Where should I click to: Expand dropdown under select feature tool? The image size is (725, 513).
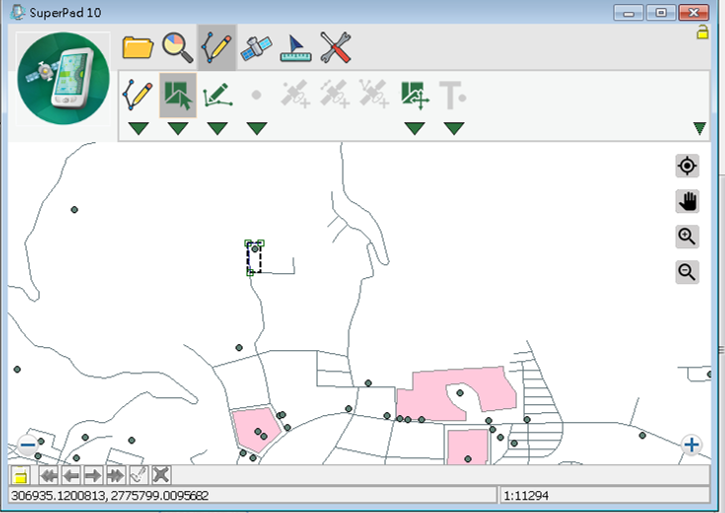(x=178, y=128)
